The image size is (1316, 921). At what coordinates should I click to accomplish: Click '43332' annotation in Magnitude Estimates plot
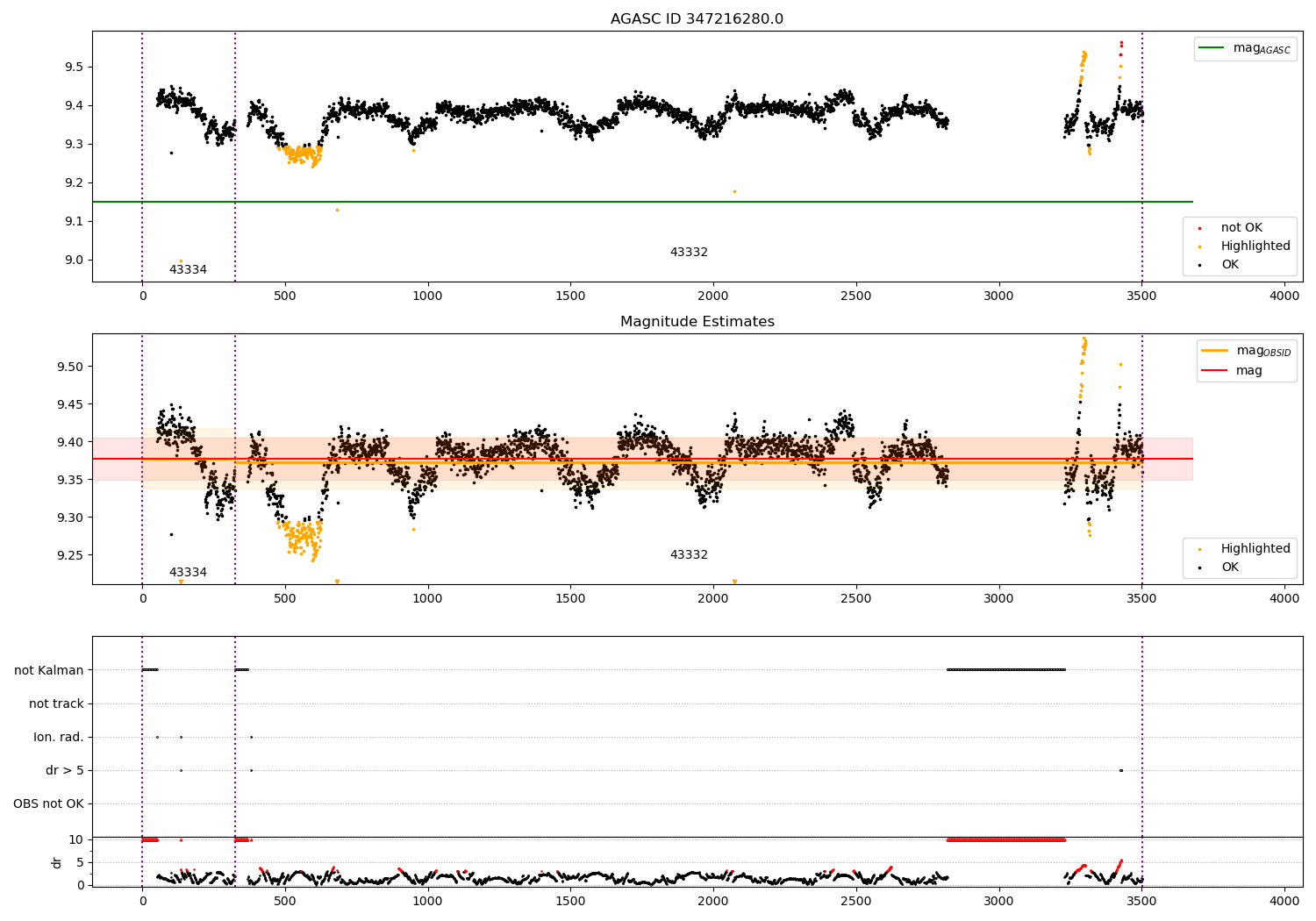coord(689,555)
